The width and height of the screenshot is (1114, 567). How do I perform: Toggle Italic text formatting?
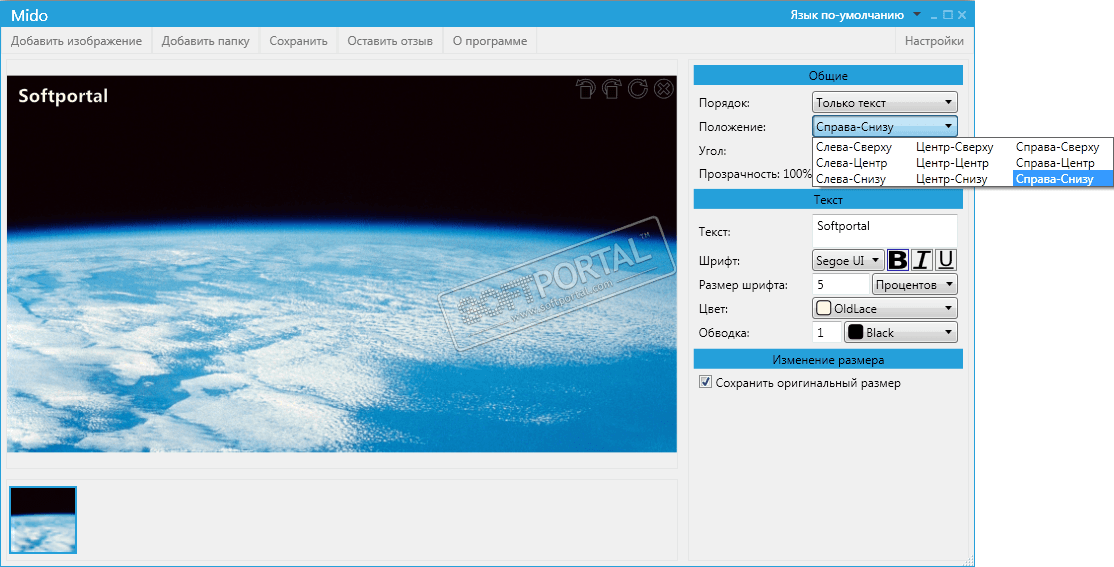[921, 260]
